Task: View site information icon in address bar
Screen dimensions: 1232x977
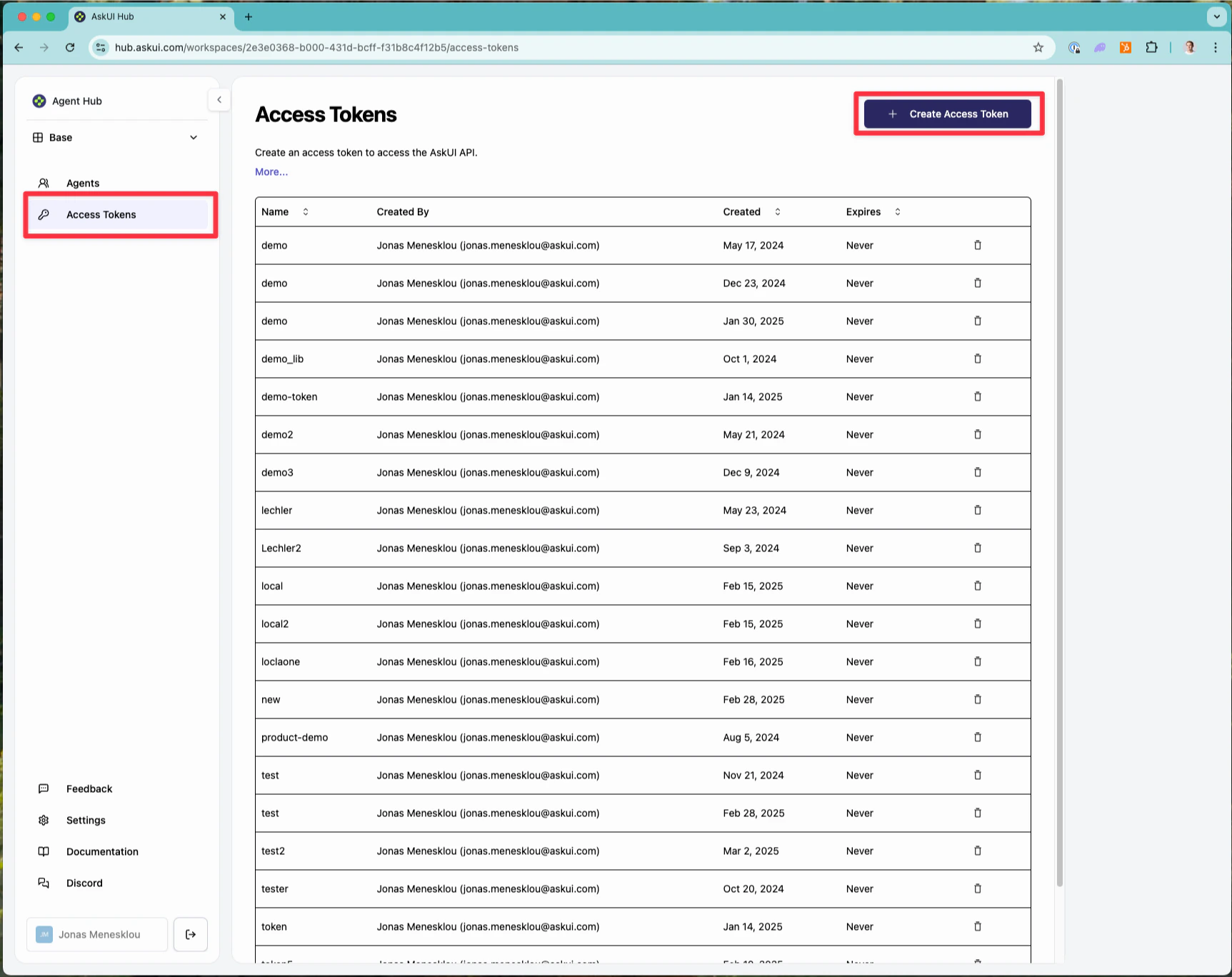Action: pos(101,48)
